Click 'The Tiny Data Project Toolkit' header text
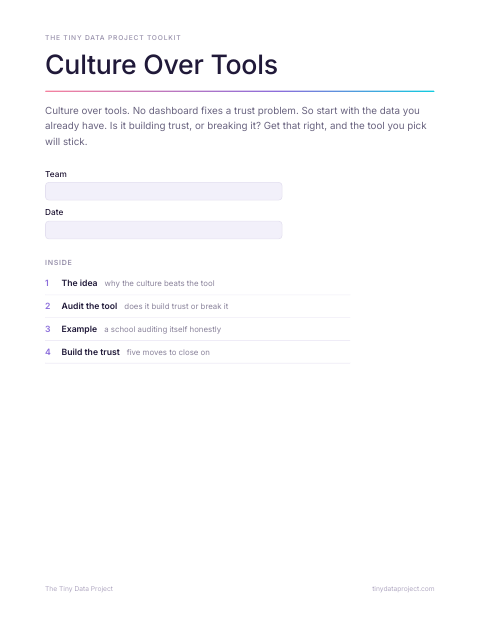Screen dimensions: 480x622 click(x=113, y=38)
